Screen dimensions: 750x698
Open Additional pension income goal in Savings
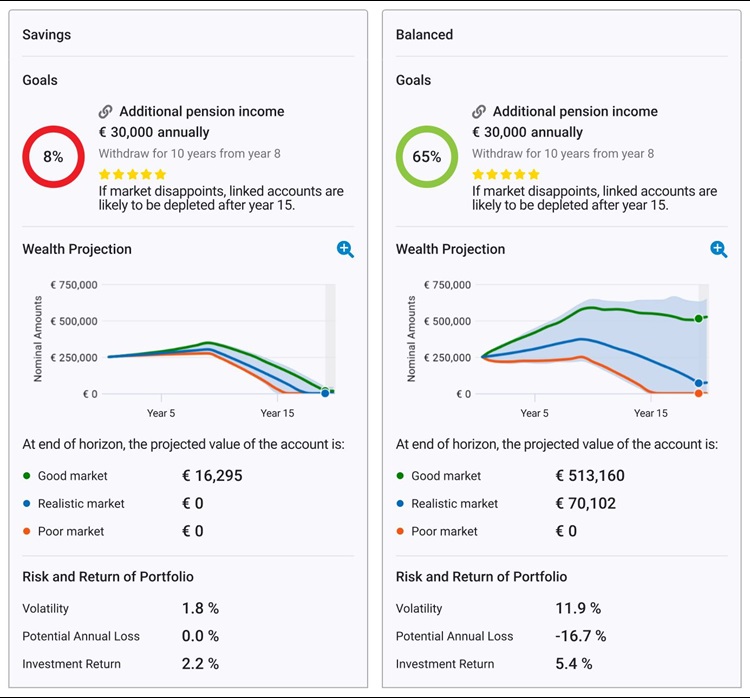[201, 112]
